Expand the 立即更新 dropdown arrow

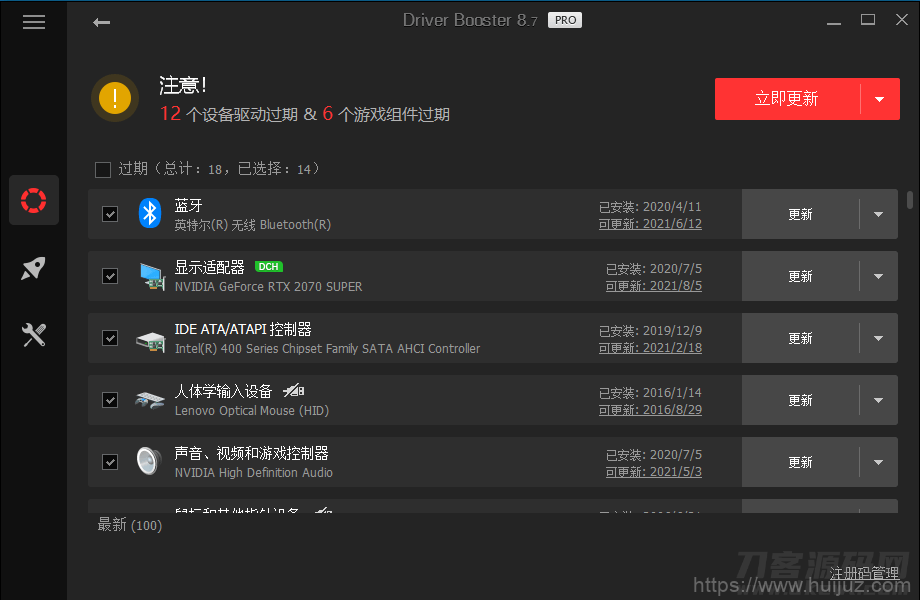coord(880,99)
